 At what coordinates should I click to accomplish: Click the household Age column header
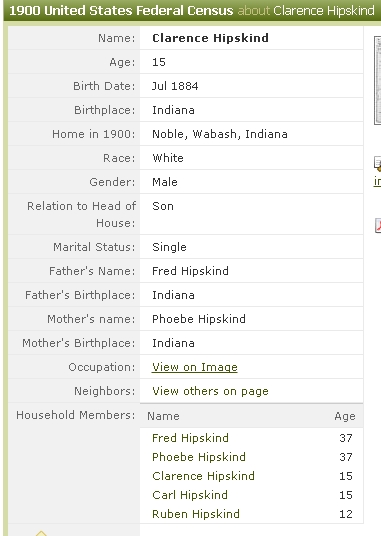click(345, 416)
